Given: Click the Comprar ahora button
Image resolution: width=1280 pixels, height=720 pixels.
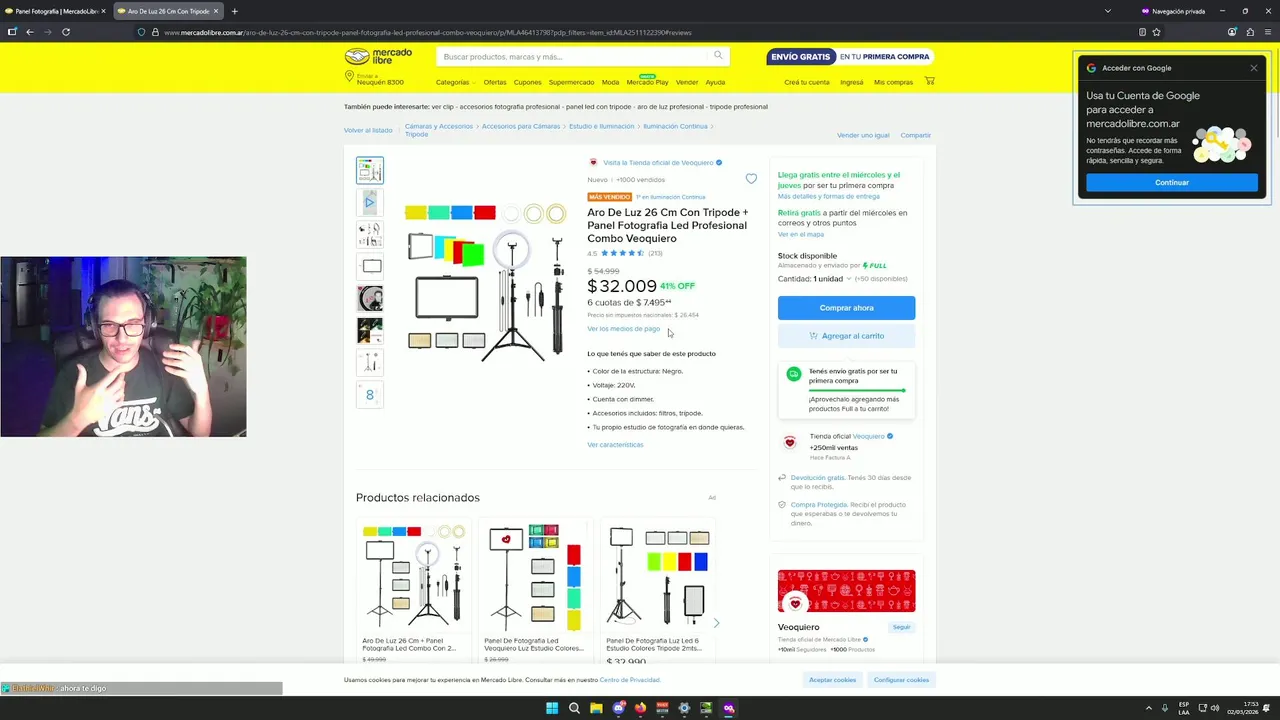Looking at the screenshot, I should (847, 308).
